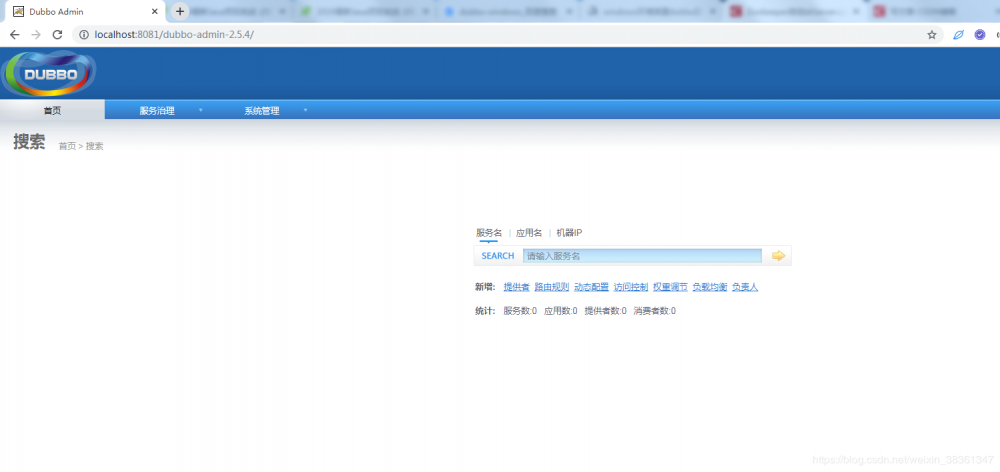This screenshot has width=1000, height=472.
Task: Open the 提供者 add link
Action: (x=517, y=287)
